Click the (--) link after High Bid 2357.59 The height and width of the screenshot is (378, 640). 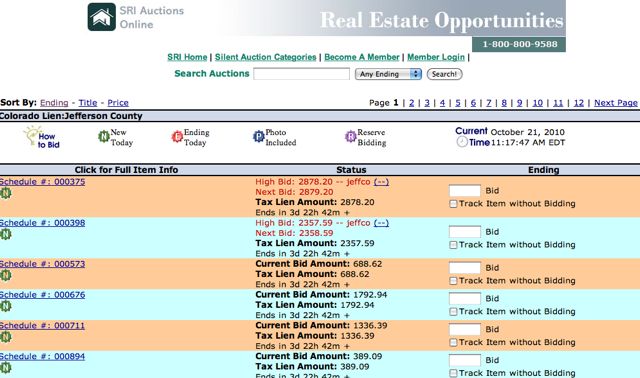381,223
